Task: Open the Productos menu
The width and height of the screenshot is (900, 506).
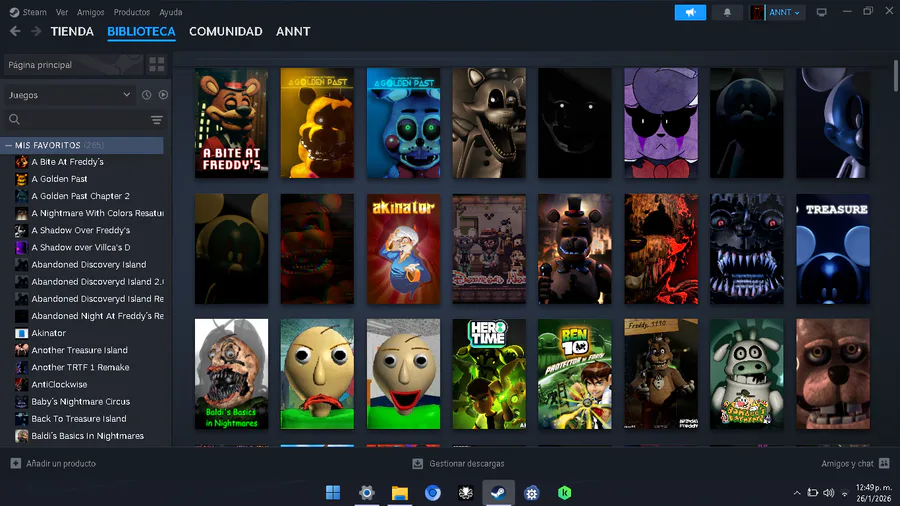Action: [131, 12]
